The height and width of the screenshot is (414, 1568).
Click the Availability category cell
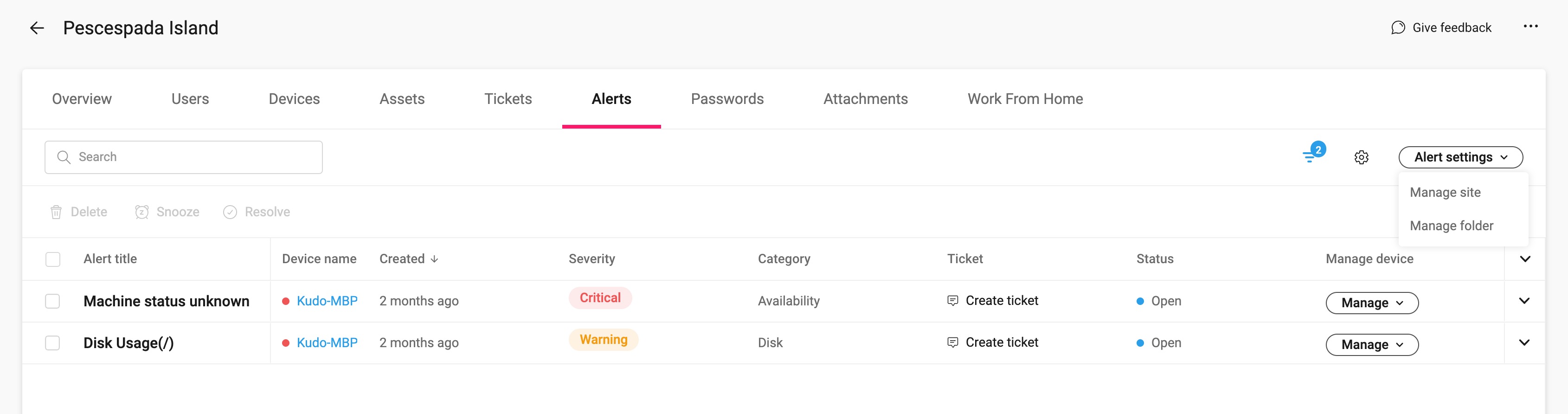[x=788, y=301]
